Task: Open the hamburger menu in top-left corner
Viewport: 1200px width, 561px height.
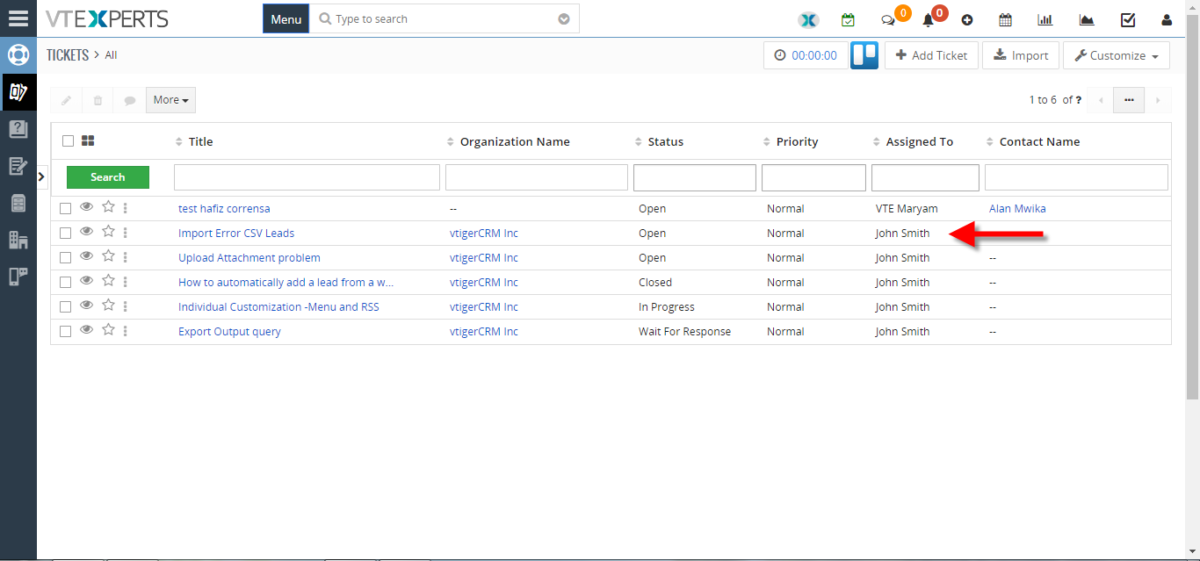Action: 18,19
